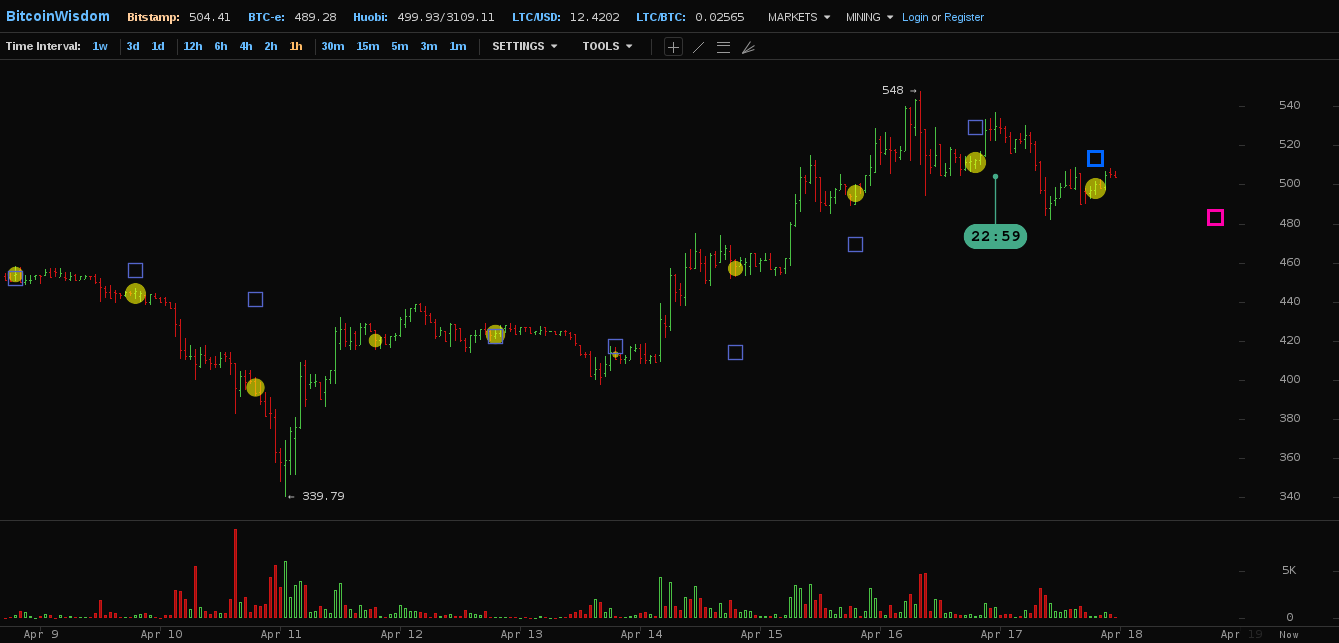Open the MARKETS dropdown

798,17
